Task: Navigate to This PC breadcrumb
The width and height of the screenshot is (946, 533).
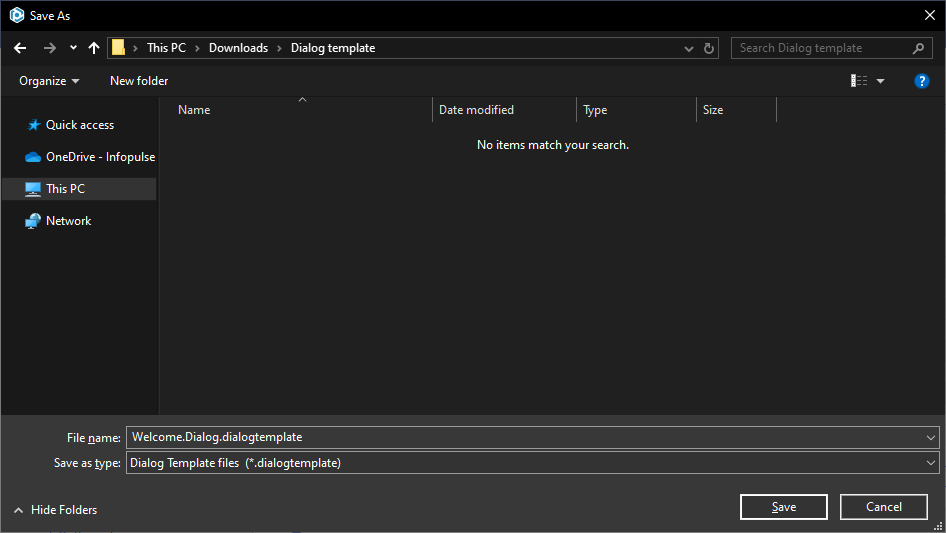Action: [x=167, y=48]
